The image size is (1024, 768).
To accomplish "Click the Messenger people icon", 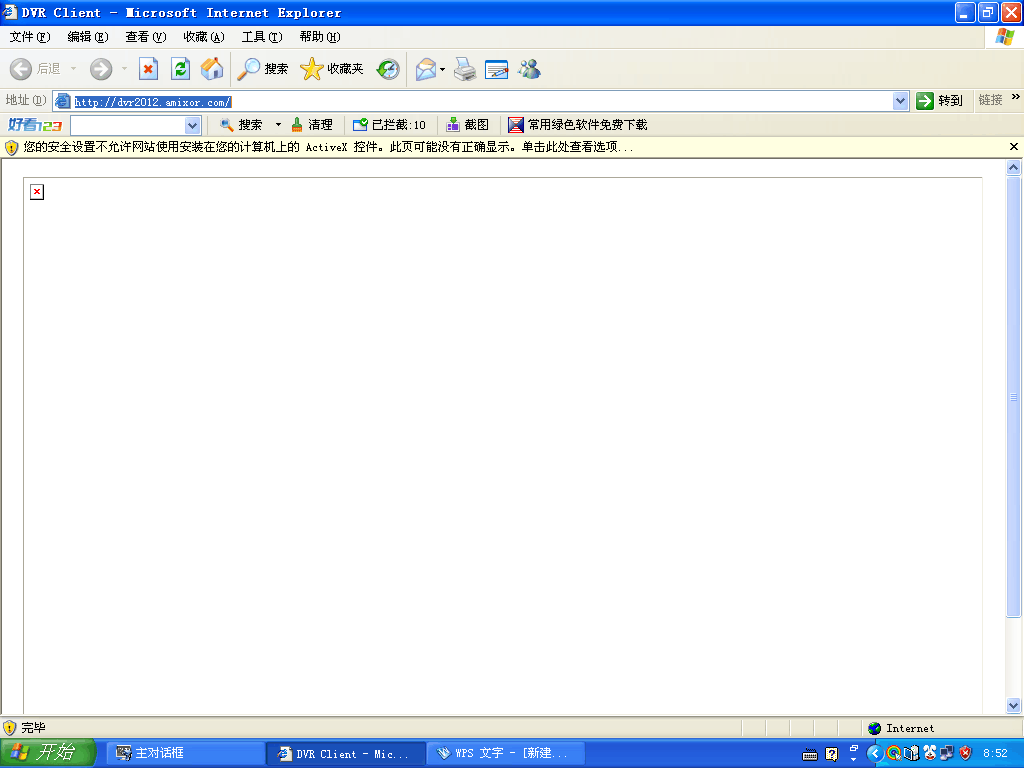I will (529, 69).
